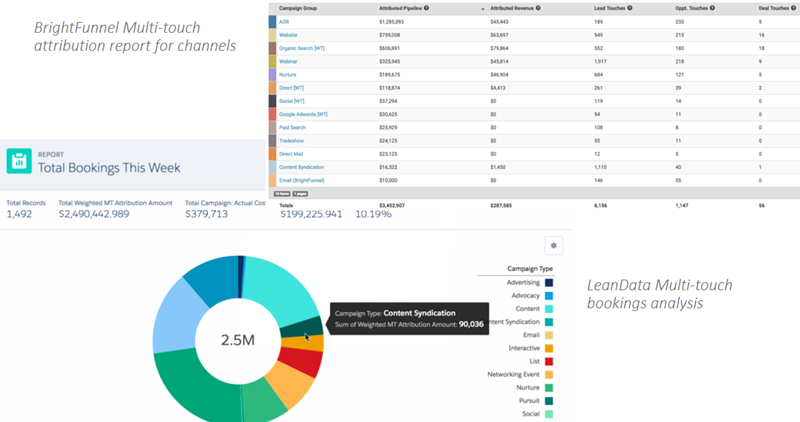
Task: Open the Social [WT] campaign group
Action: (291, 101)
